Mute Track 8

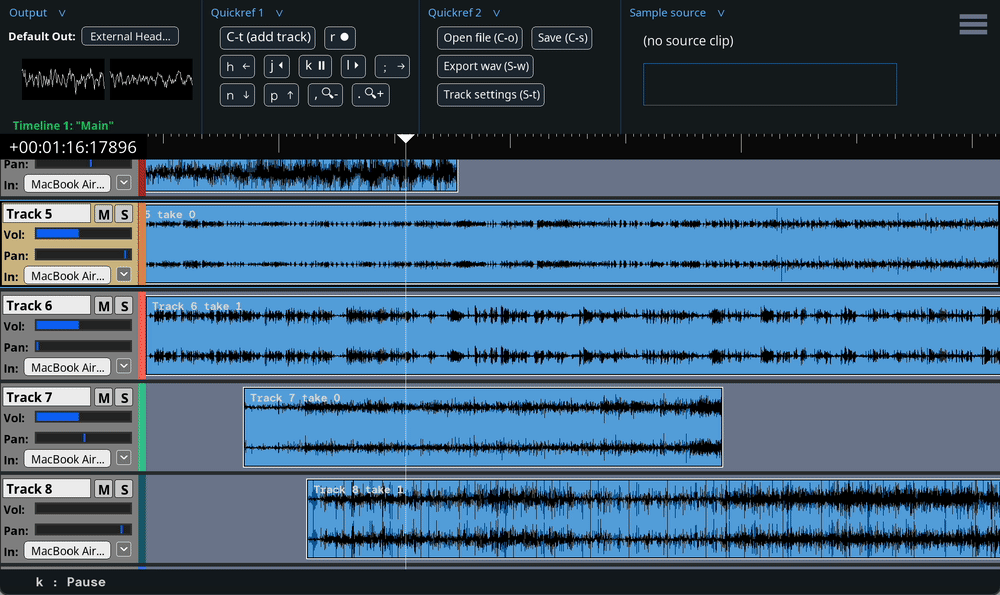tap(104, 489)
